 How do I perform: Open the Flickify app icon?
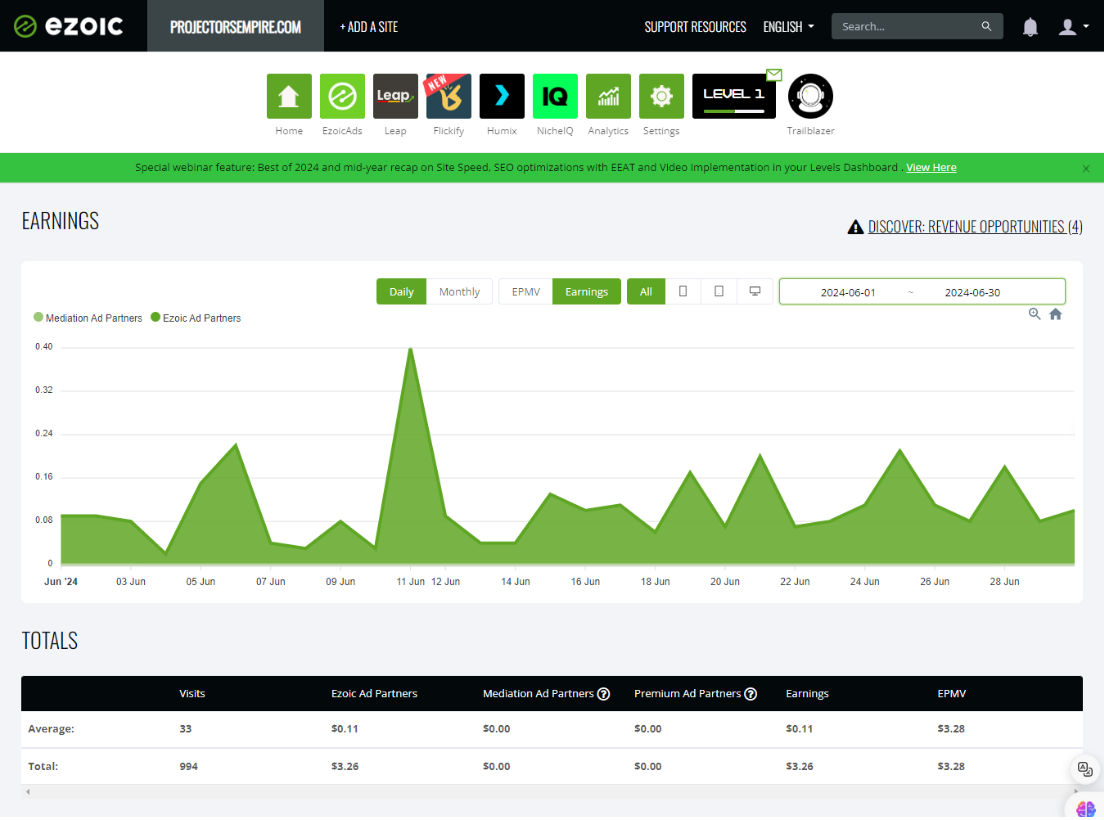point(448,96)
